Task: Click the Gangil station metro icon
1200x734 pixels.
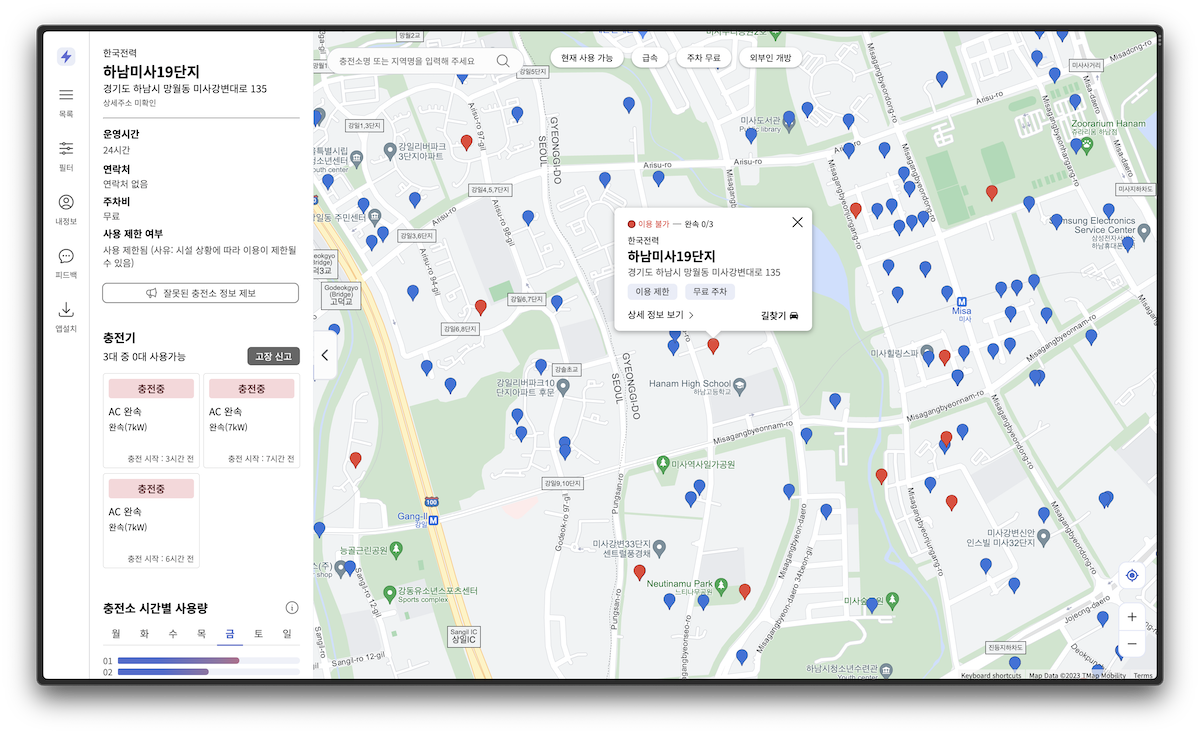Action: [x=432, y=520]
